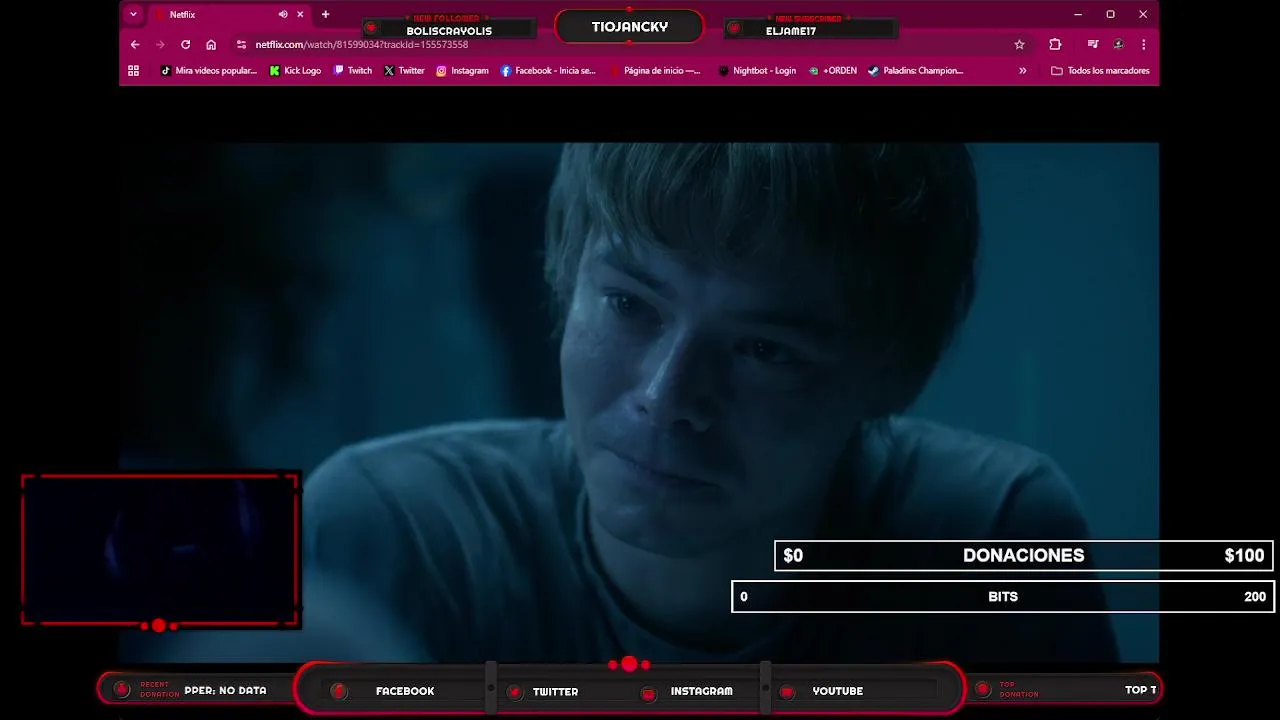Image resolution: width=1280 pixels, height=720 pixels.
Task: Open the Twitter bookmark
Action: pyautogui.click(x=404, y=70)
